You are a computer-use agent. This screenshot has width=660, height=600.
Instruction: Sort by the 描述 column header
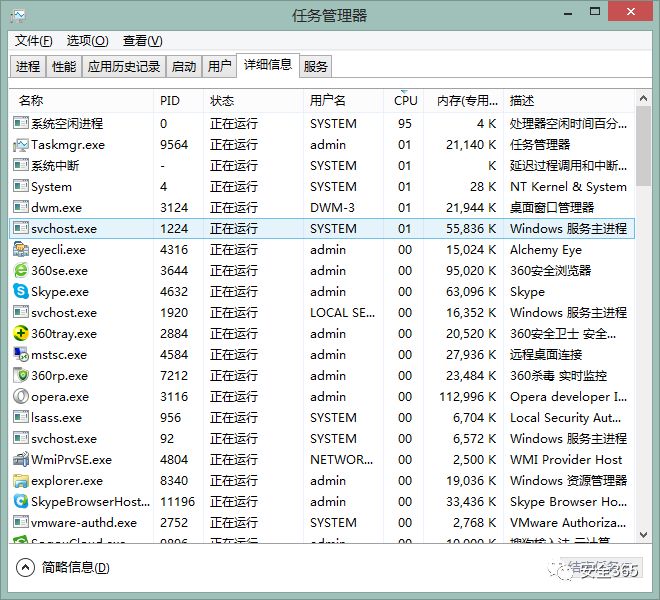(x=569, y=101)
